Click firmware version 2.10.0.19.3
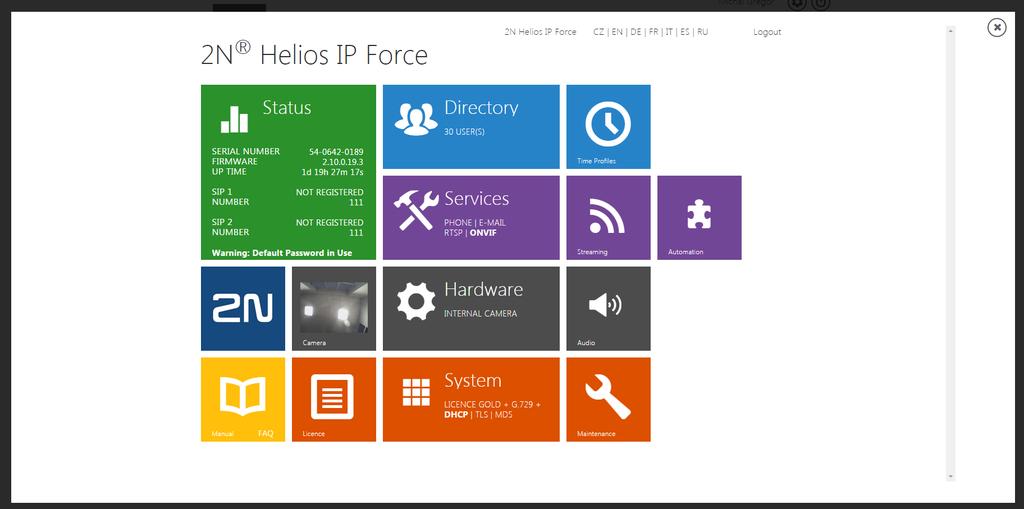Screen dimensions: 1024x509 point(343,161)
